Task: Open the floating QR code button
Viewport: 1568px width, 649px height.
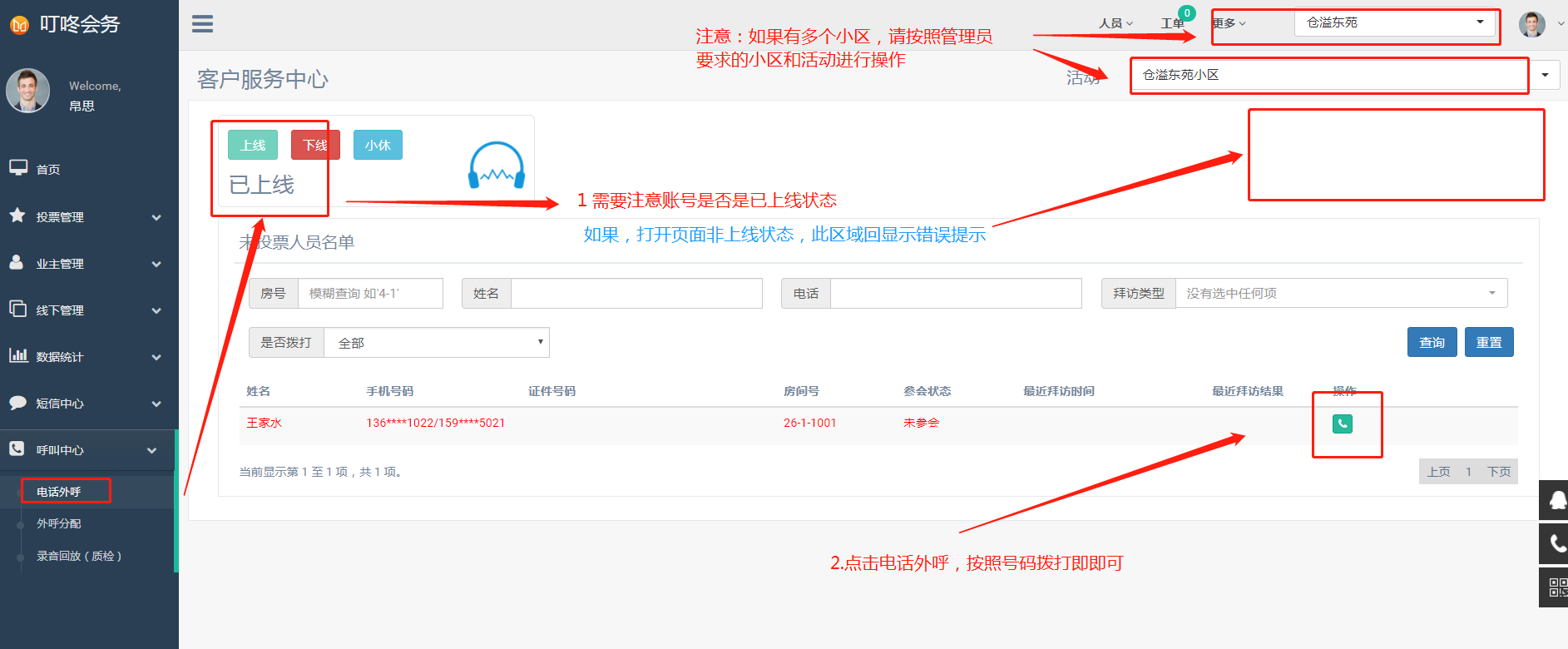Action: click(x=1555, y=587)
